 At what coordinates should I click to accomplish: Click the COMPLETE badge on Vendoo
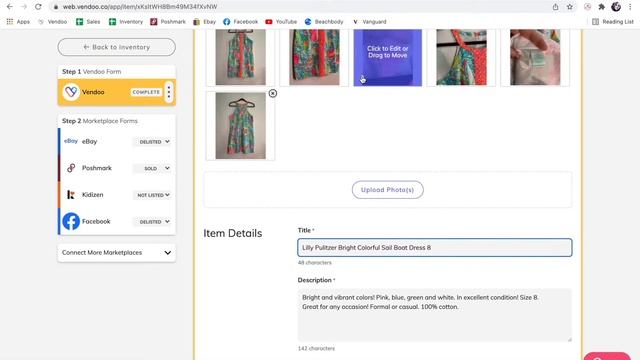146,92
